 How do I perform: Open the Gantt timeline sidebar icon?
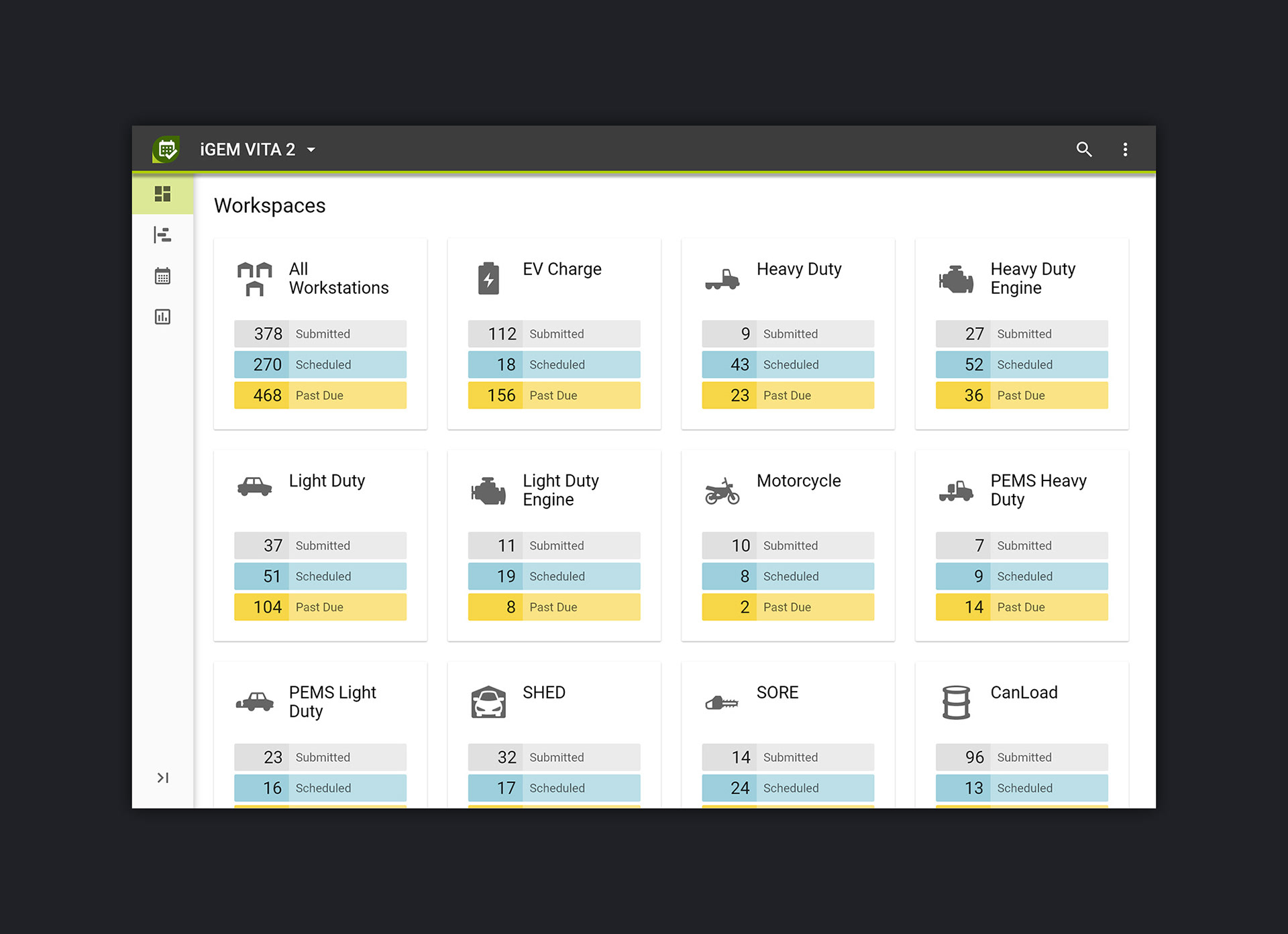pos(162,235)
